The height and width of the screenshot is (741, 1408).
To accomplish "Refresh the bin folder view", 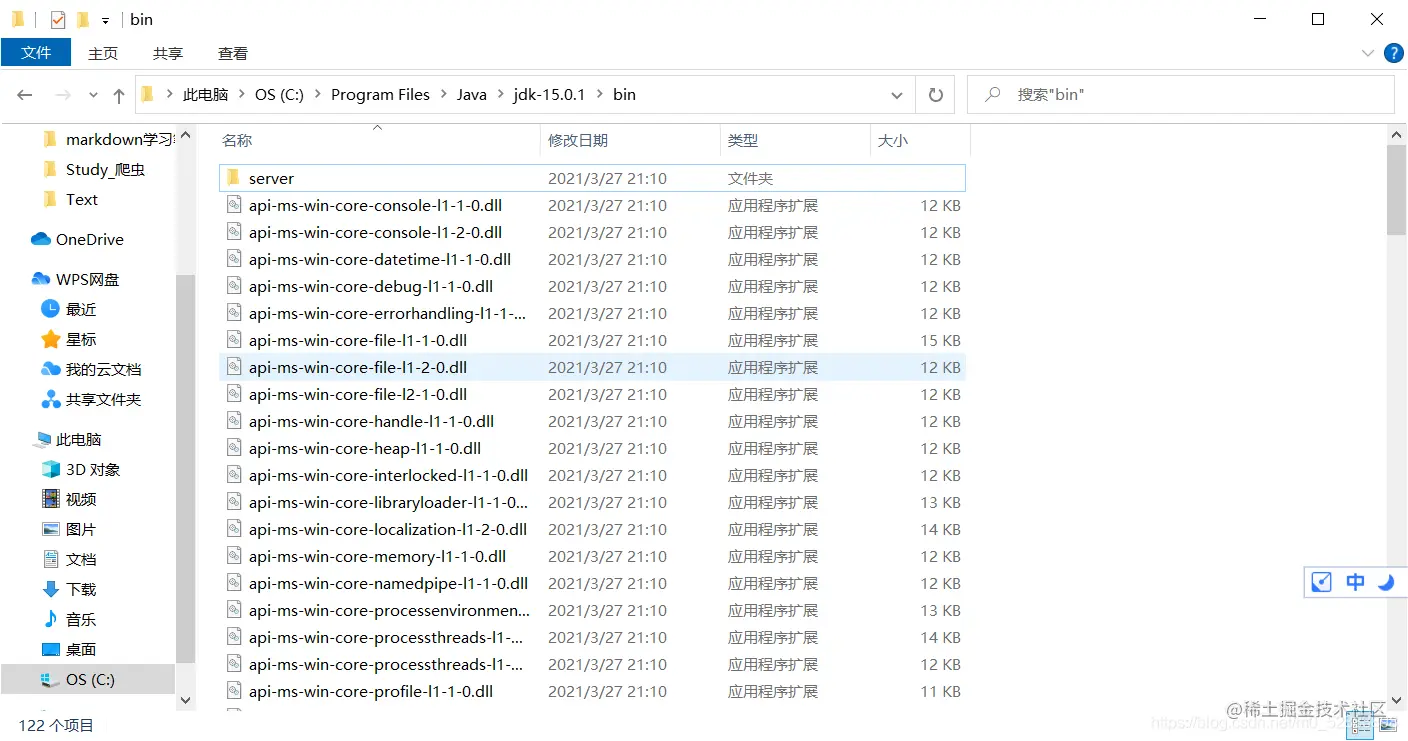I will tap(936, 95).
